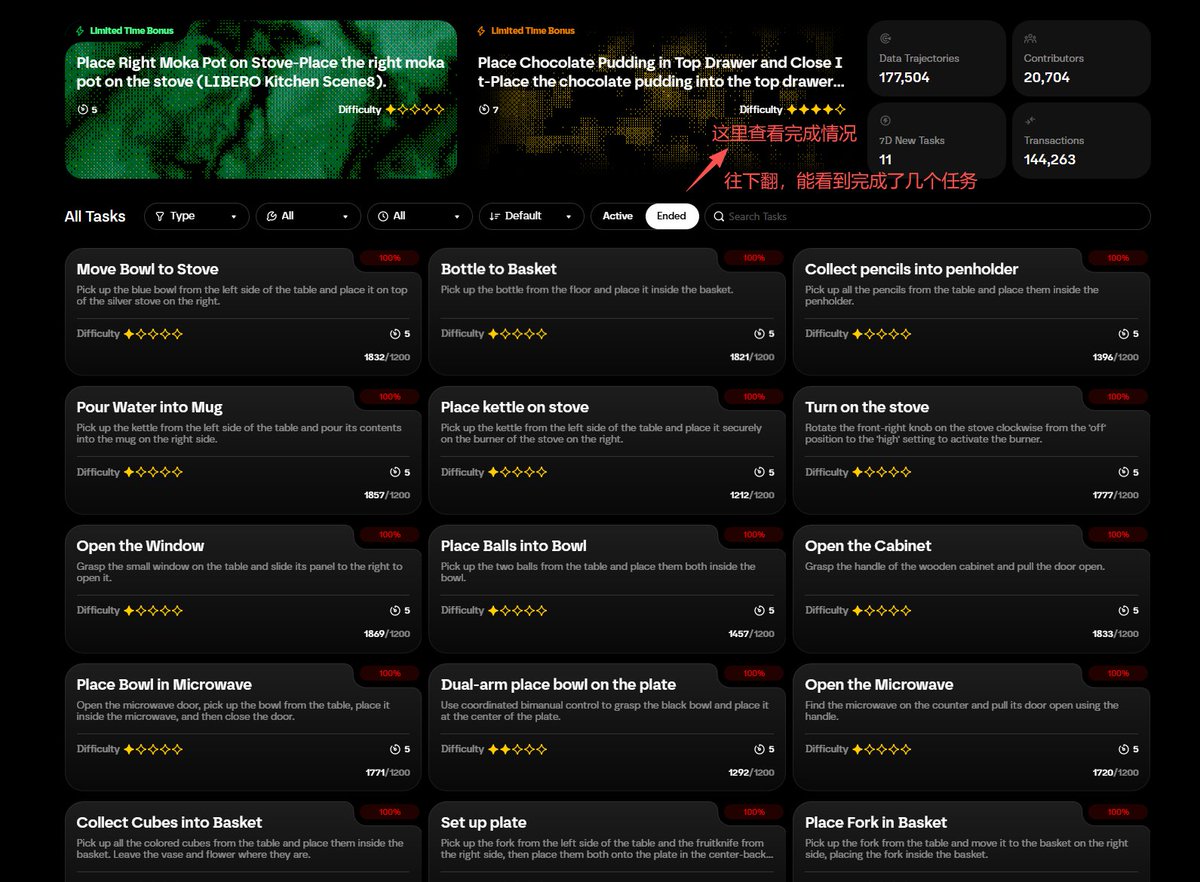
Task: Click the 100% badge on Turn on the stove
Action: [1118, 396]
